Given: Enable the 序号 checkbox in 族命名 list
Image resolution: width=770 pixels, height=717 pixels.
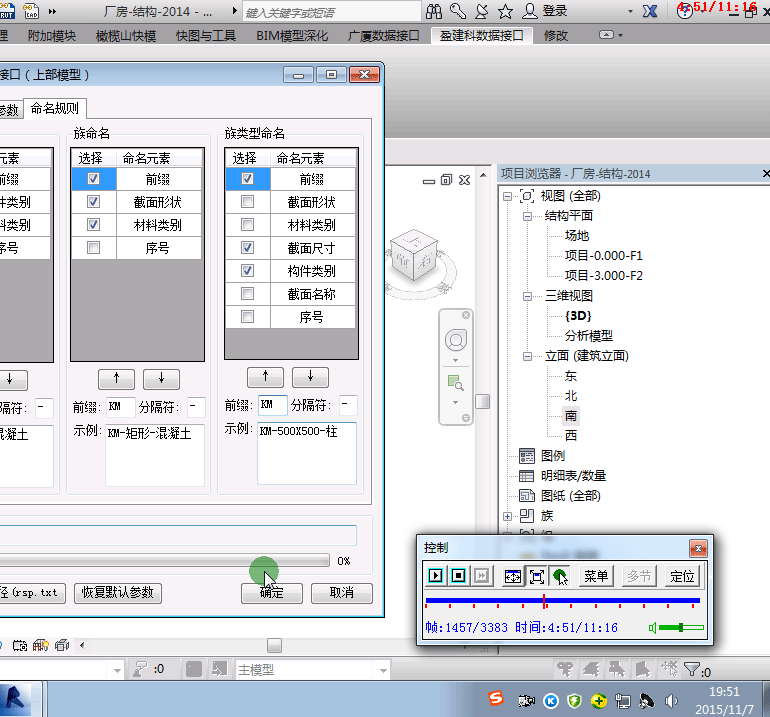Looking at the screenshot, I should pos(93,247).
